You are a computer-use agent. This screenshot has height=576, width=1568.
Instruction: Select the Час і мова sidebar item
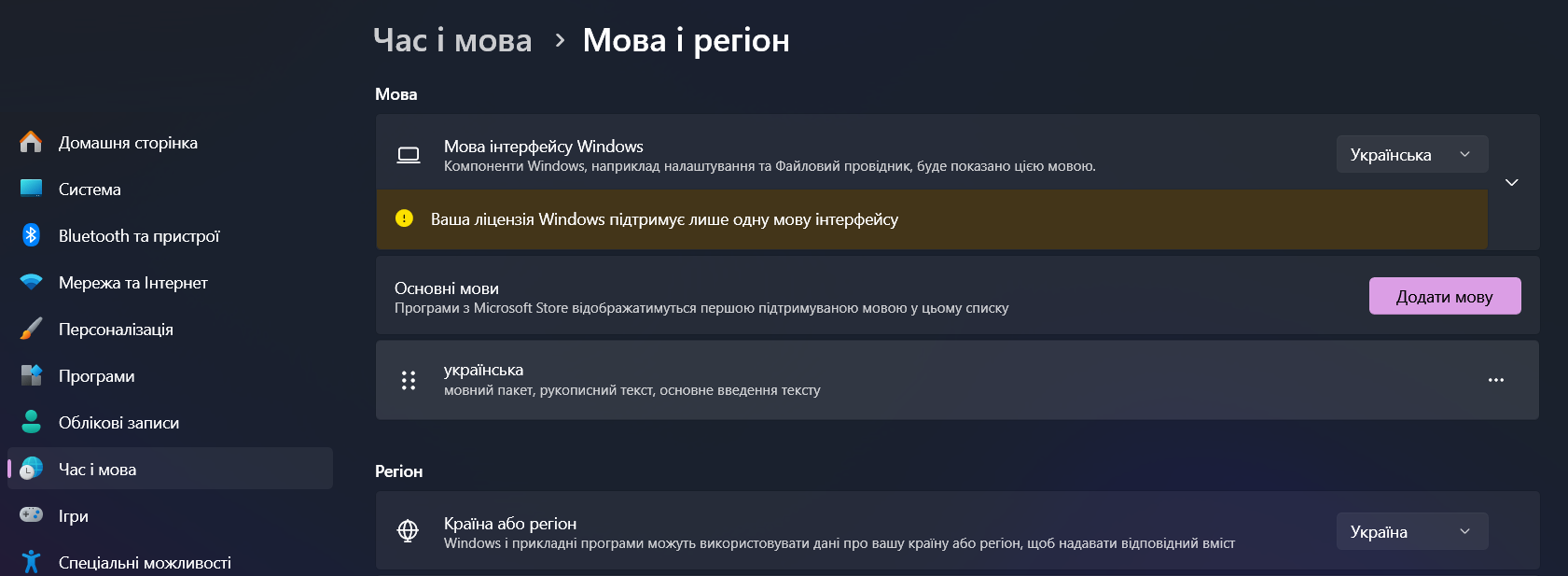171,469
